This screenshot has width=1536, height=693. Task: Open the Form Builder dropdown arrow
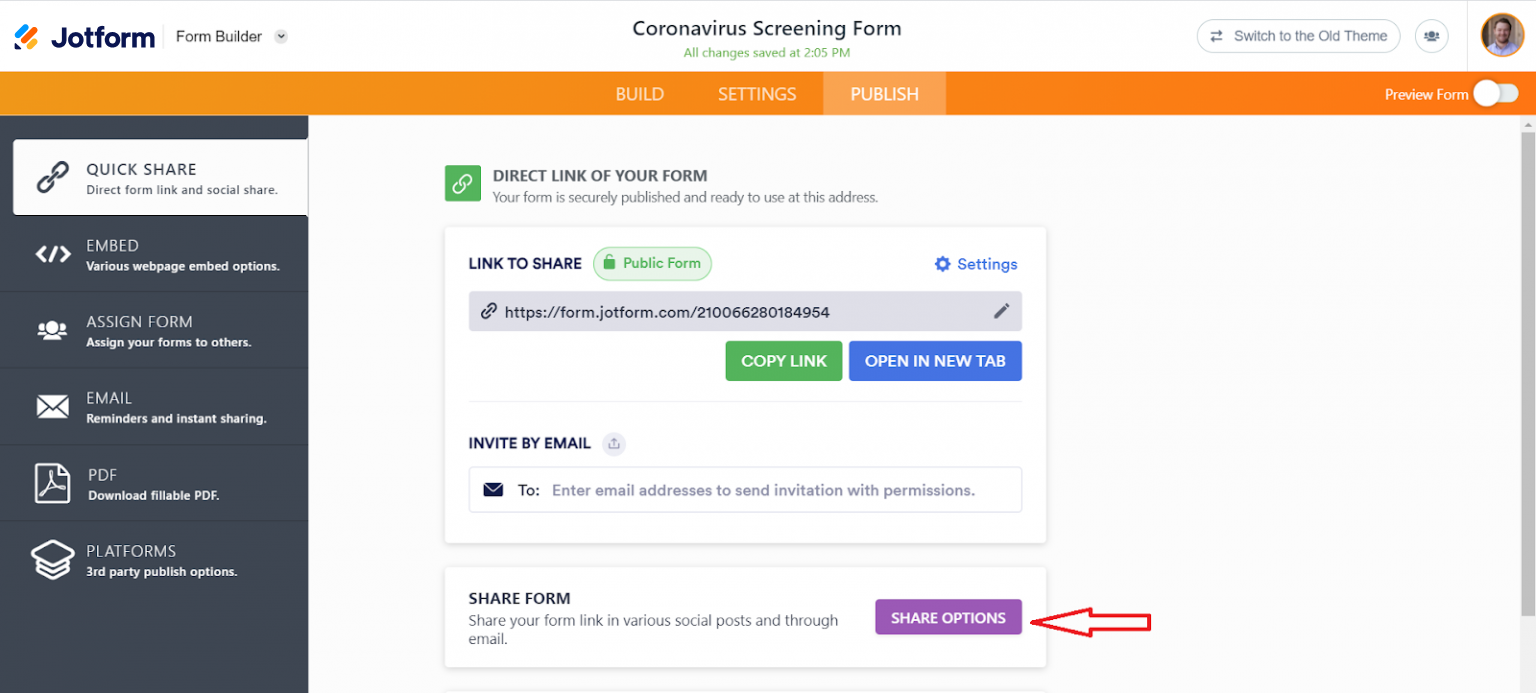pyautogui.click(x=281, y=37)
